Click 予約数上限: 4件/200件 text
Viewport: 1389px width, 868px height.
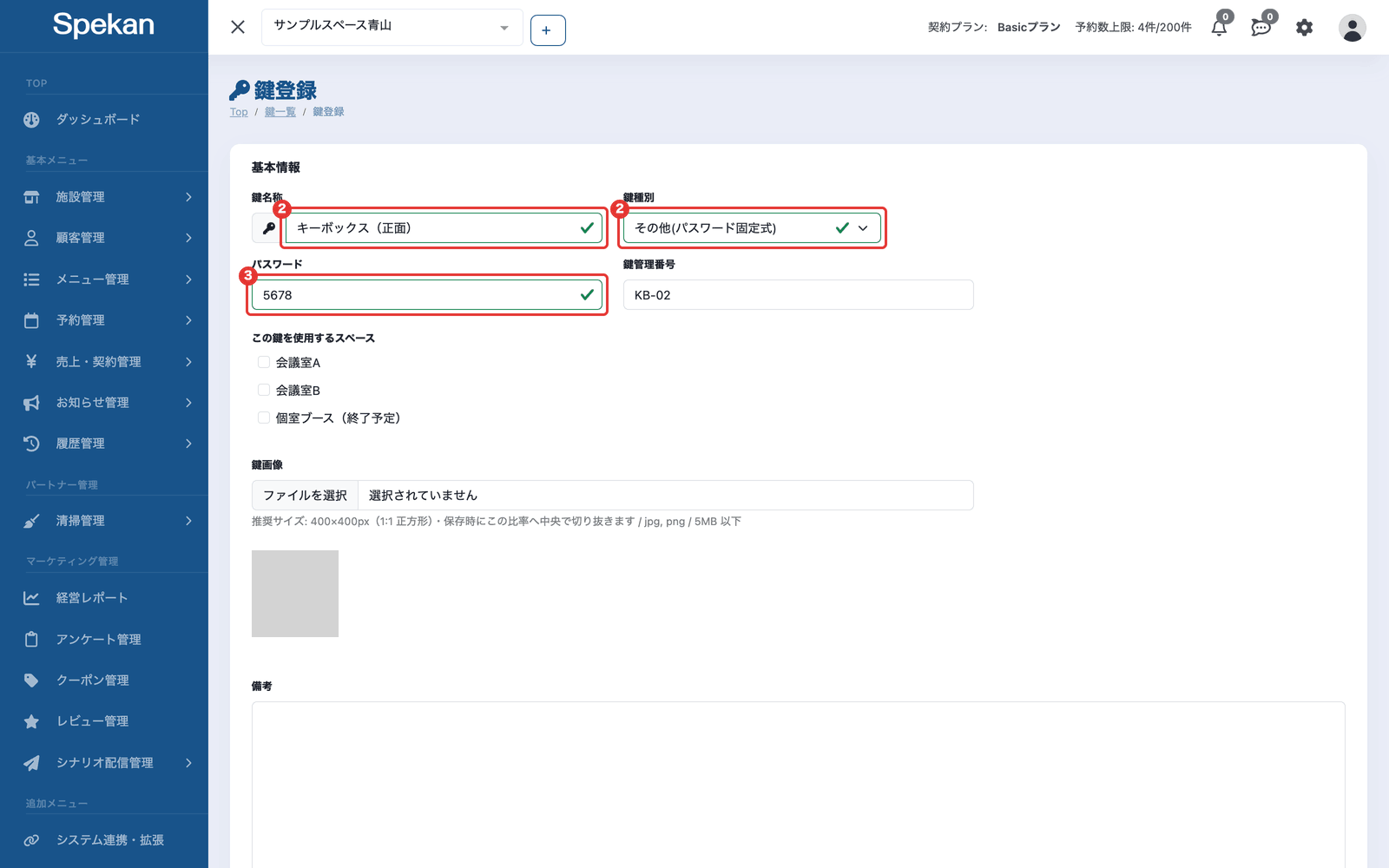(x=1133, y=28)
